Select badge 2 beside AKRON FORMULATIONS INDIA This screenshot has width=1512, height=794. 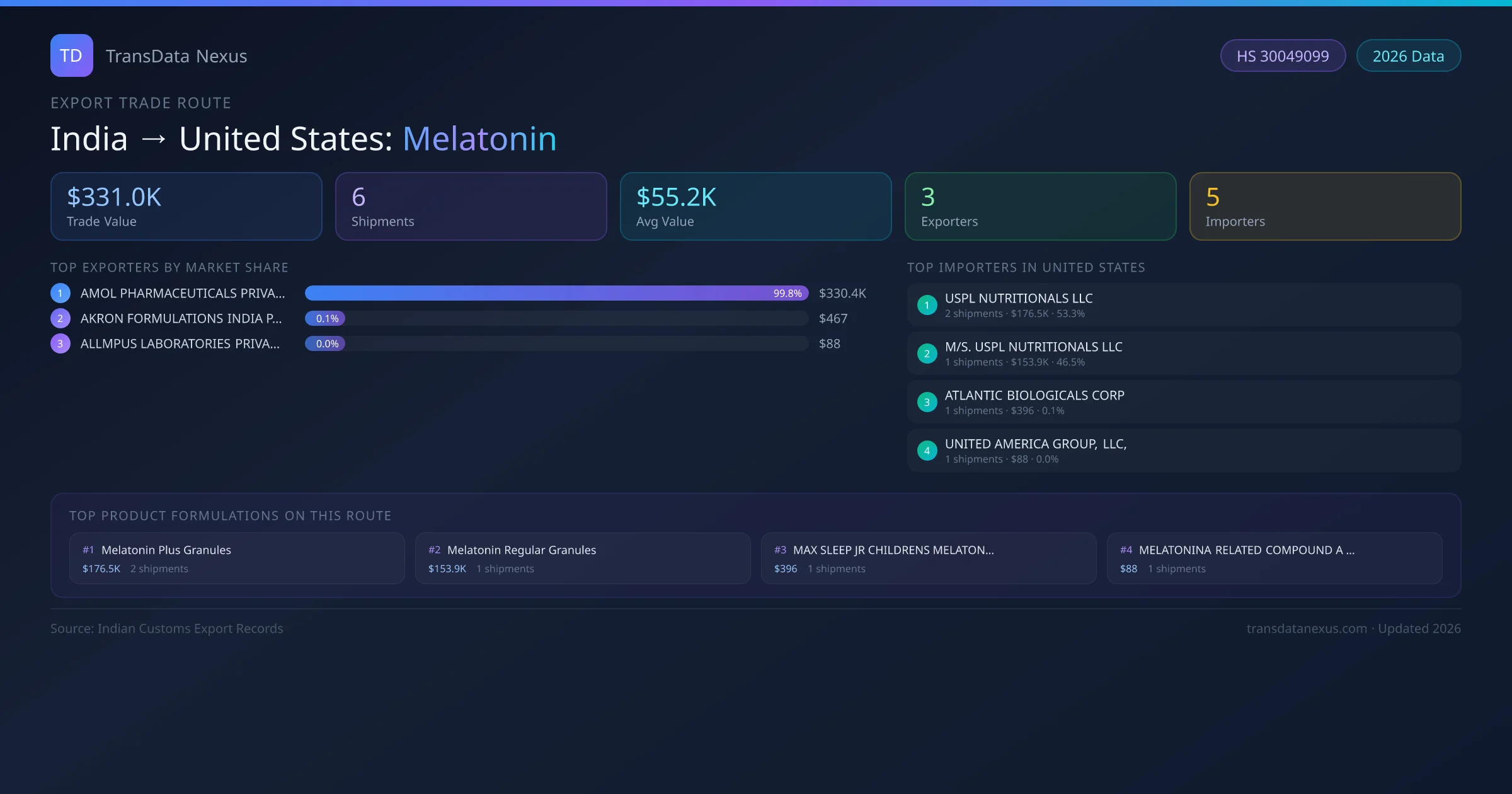point(60,318)
